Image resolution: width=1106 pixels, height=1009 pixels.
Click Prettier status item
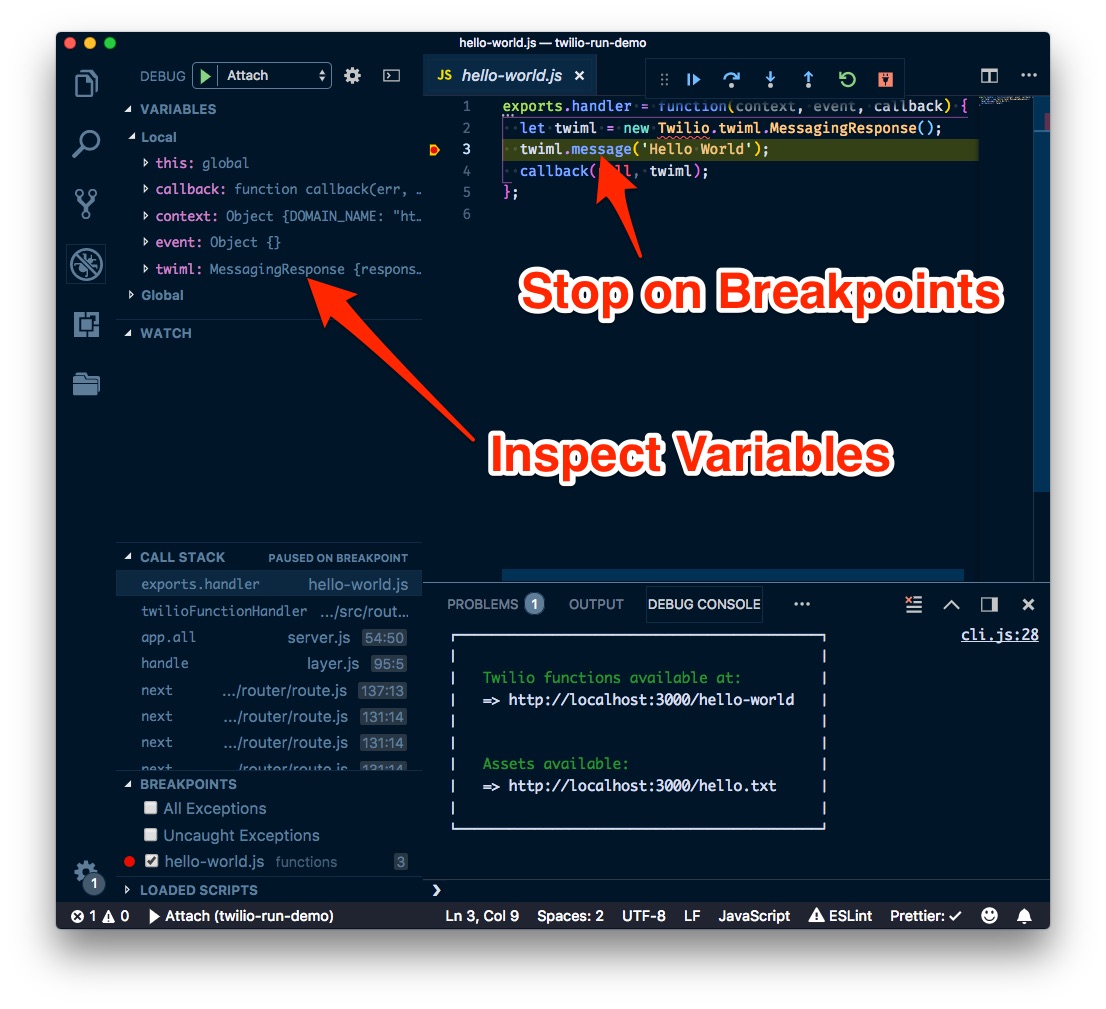(925, 916)
